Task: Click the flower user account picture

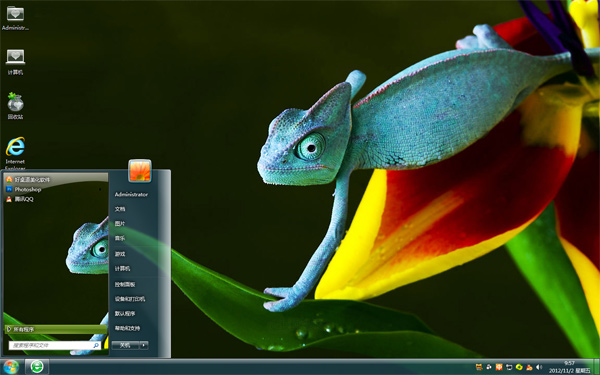Action: pos(140,171)
